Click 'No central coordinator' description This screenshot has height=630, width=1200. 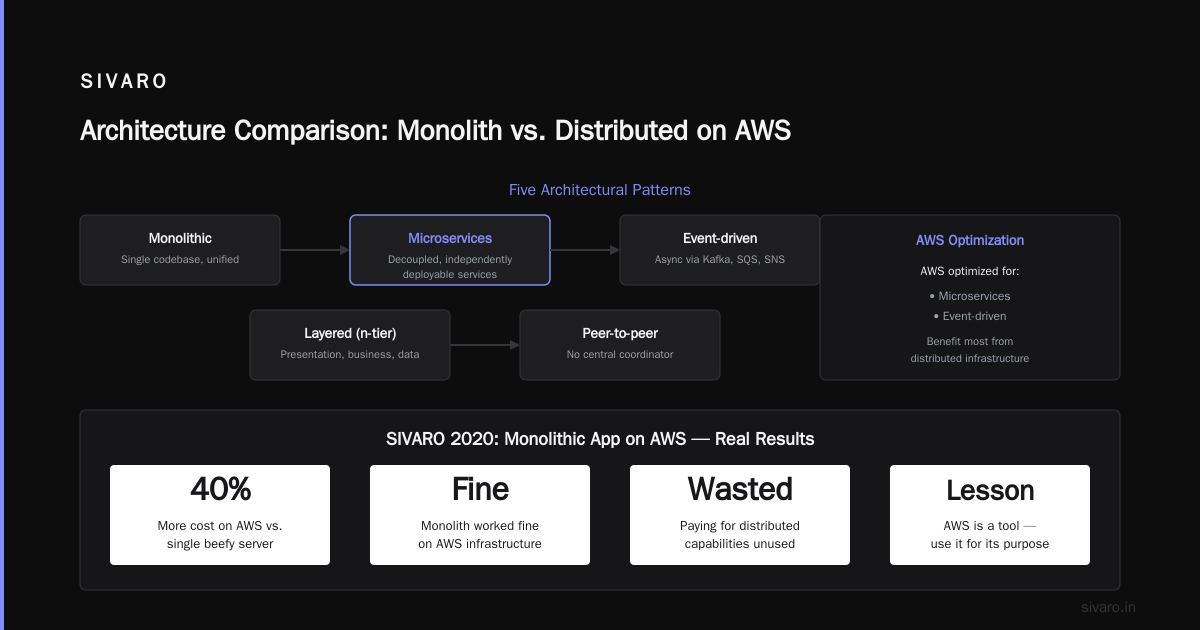pyautogui.click(x=620, y=355)
